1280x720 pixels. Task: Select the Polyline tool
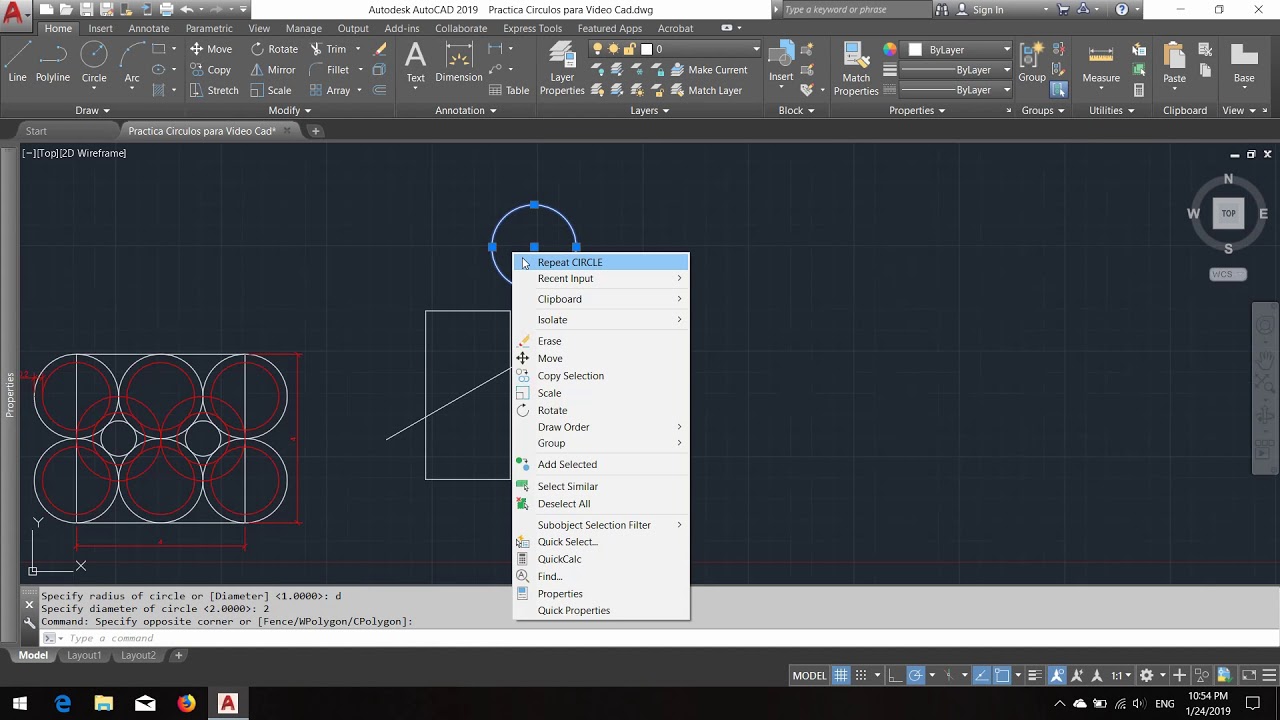[53, 62]
